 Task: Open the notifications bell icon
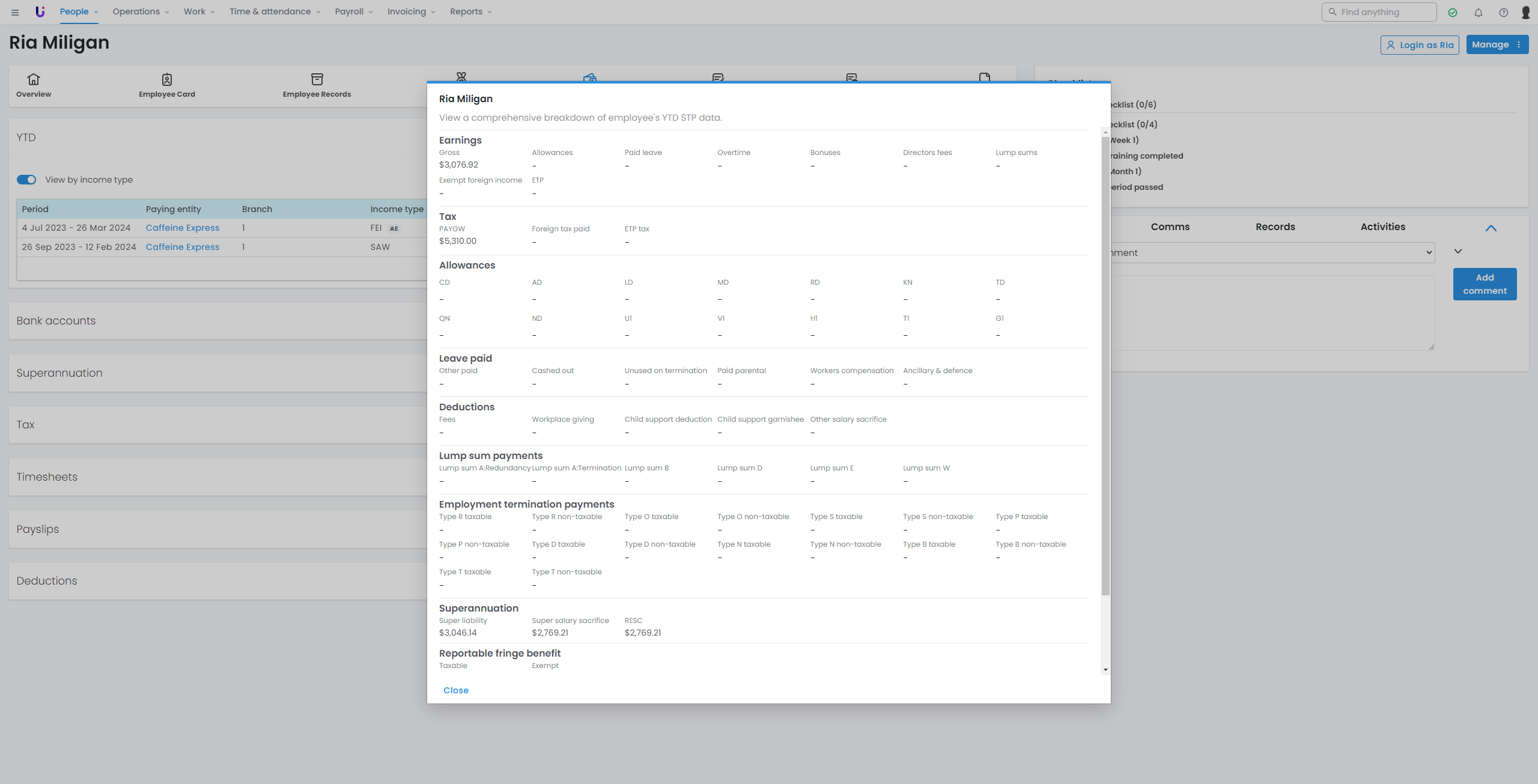[1478, 13]
